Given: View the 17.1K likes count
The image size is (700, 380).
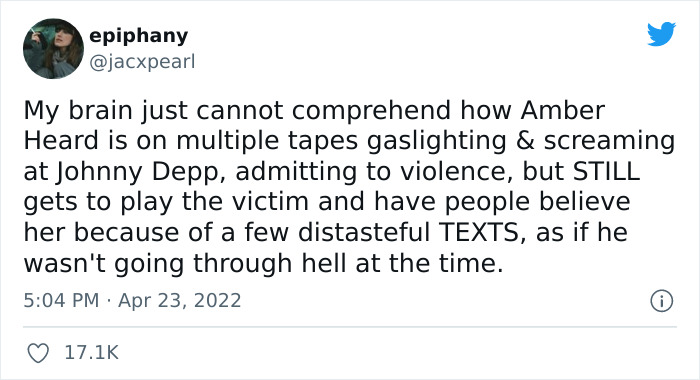Looking at the screenshot, I should [92, 353].
